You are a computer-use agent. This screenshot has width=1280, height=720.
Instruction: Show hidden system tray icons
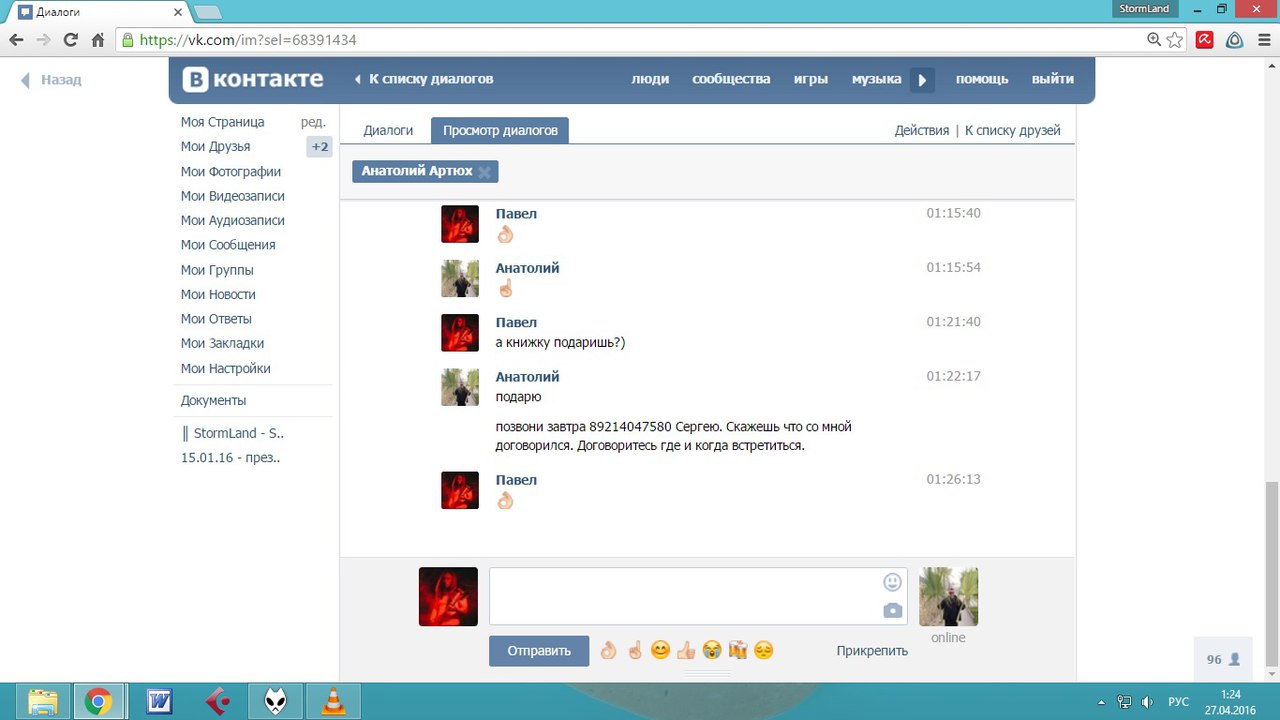click(x=1102, y=702)
